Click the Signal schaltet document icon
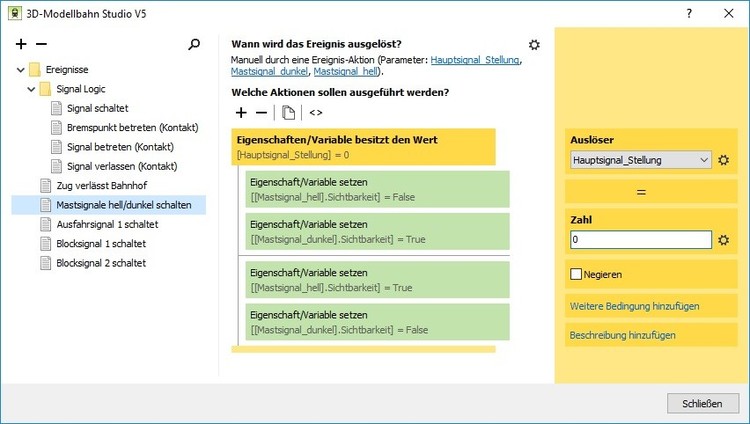The width and height of the screenshot is (750, 424). 56,108
